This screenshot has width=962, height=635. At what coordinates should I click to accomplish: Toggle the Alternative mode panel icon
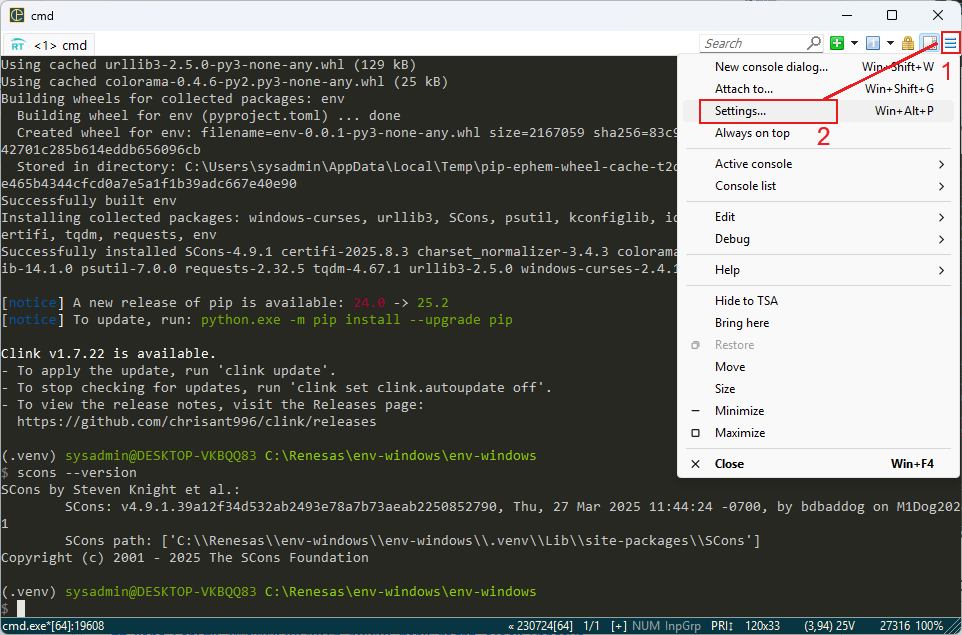click(929, 43)
